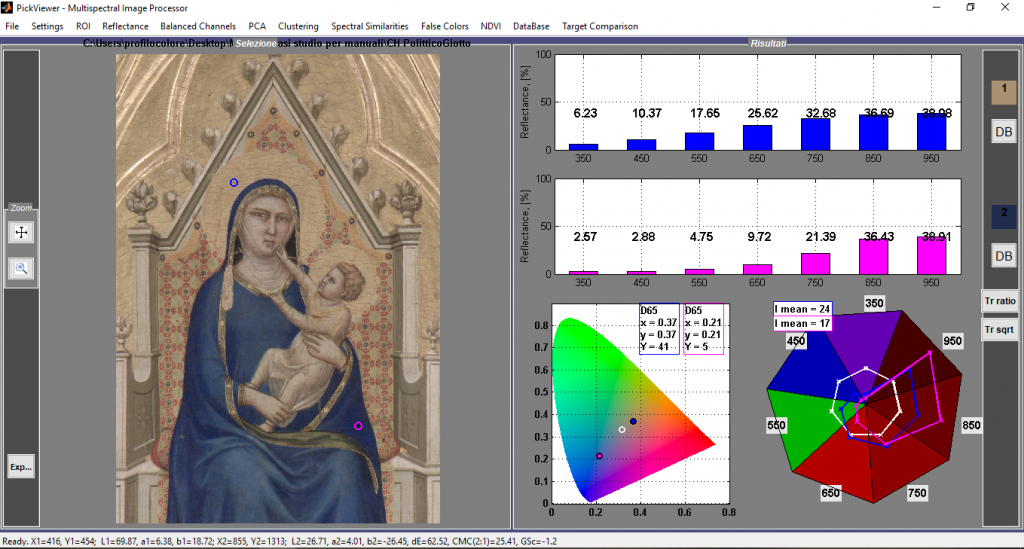Activate the magnifier zoom tool

coord(22,268)
